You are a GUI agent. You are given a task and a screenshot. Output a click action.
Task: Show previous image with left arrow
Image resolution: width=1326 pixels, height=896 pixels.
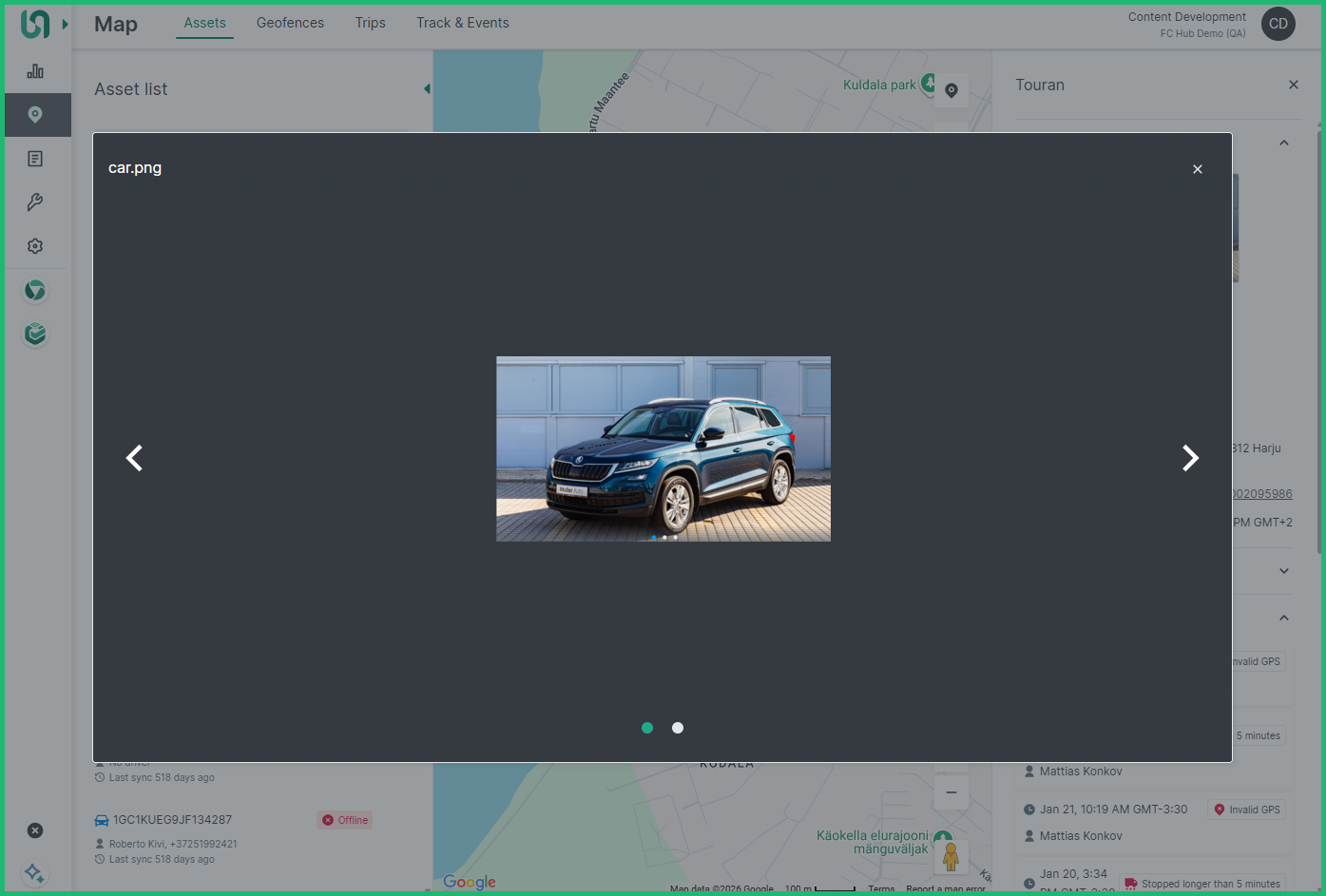(135, 458)
